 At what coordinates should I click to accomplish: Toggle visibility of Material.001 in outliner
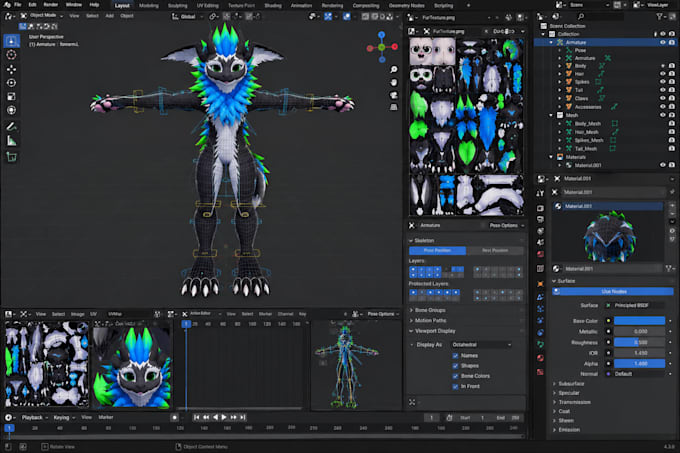tap(663, 165)
